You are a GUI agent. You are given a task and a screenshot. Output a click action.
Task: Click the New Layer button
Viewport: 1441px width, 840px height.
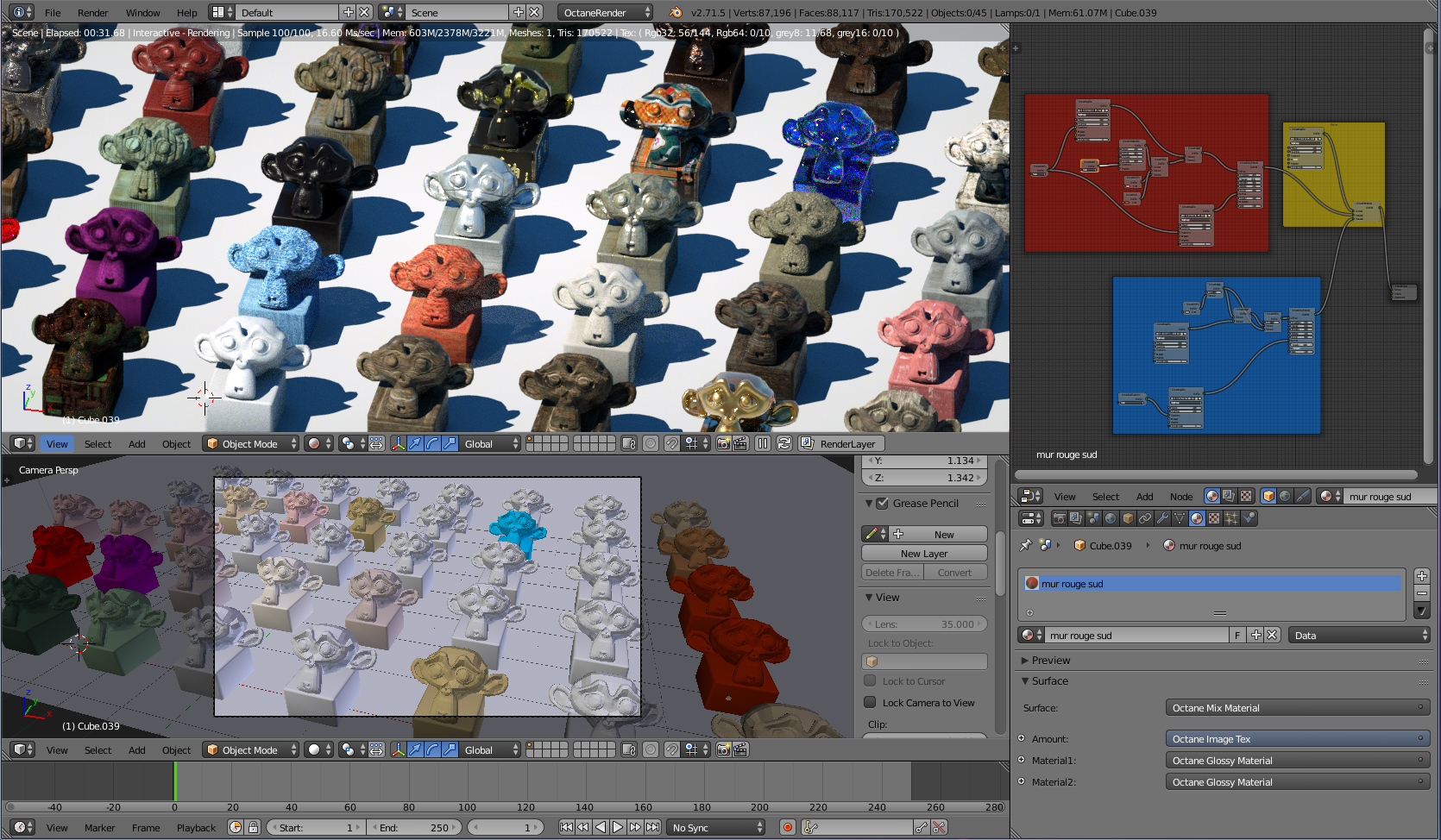pos(923,554)
